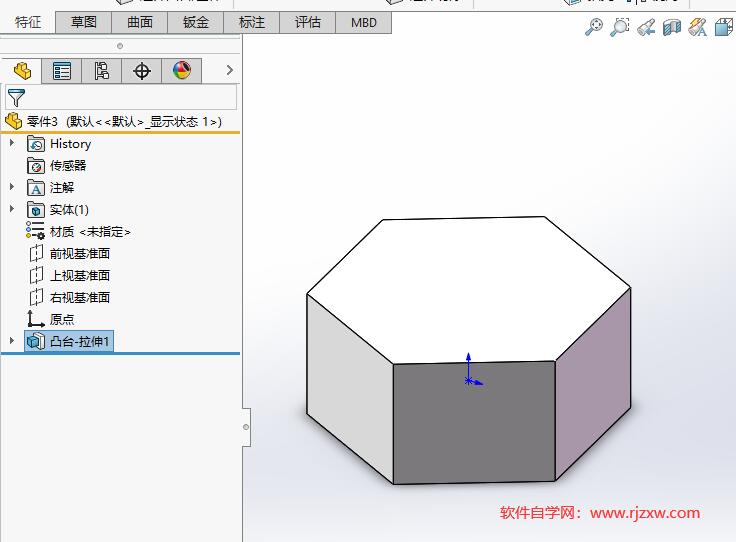Select the 注解 label in tree

(x=62, y=188)
